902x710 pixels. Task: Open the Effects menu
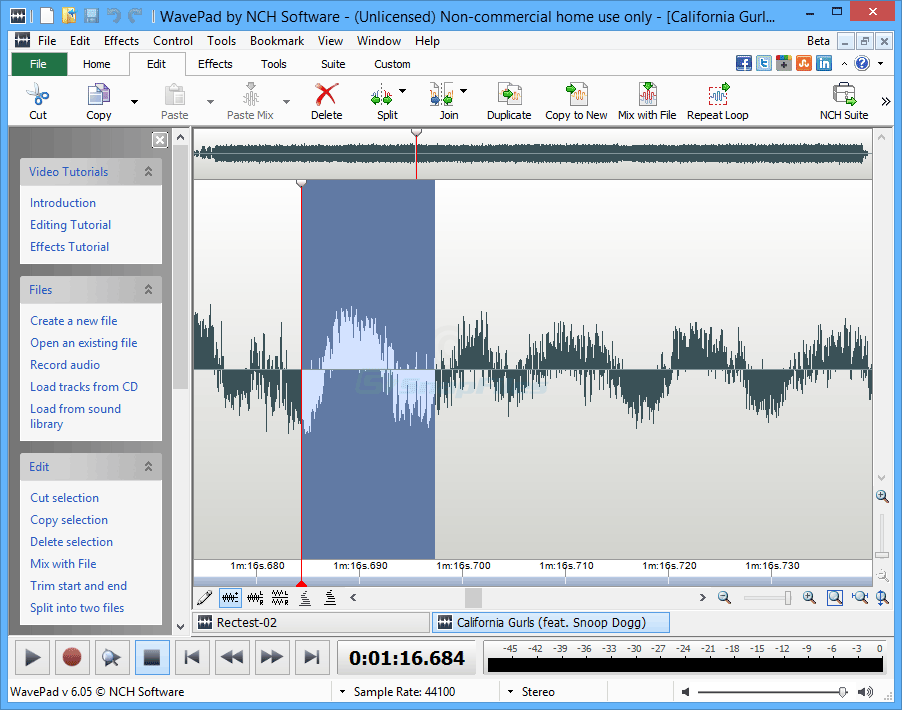pyautogui.click(x=121, y=41)
